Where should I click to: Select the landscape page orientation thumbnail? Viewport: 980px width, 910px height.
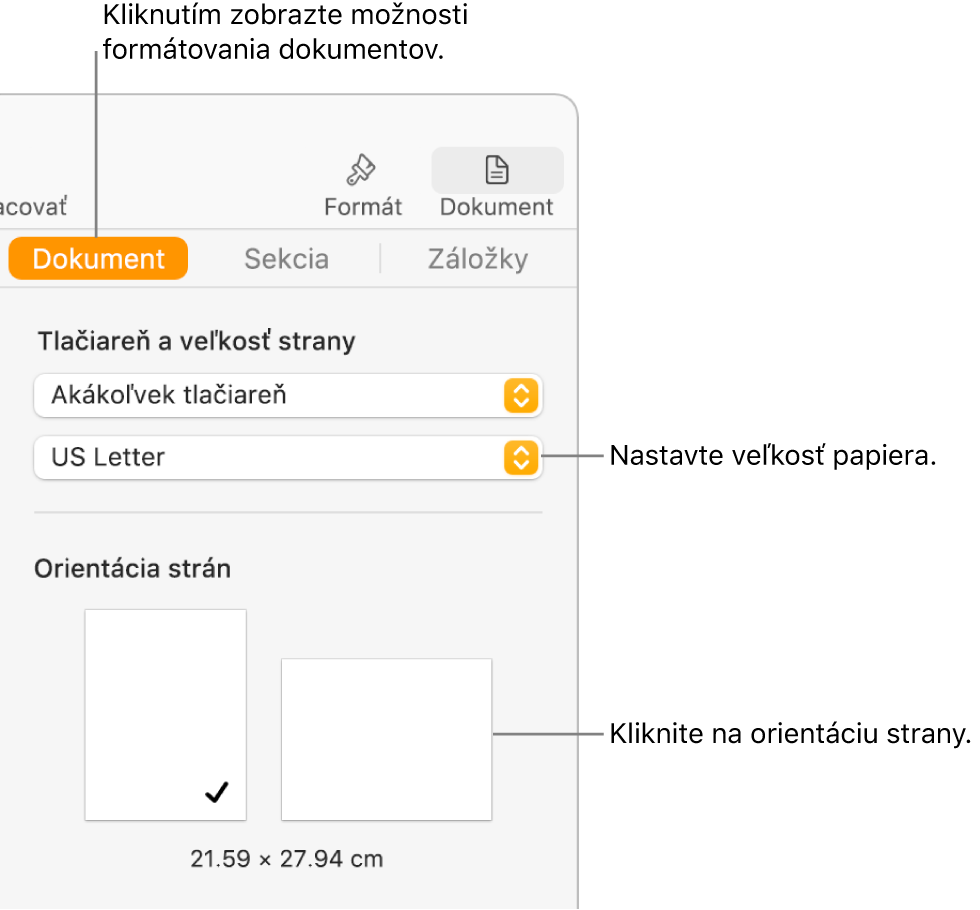(x=386, y=739)
